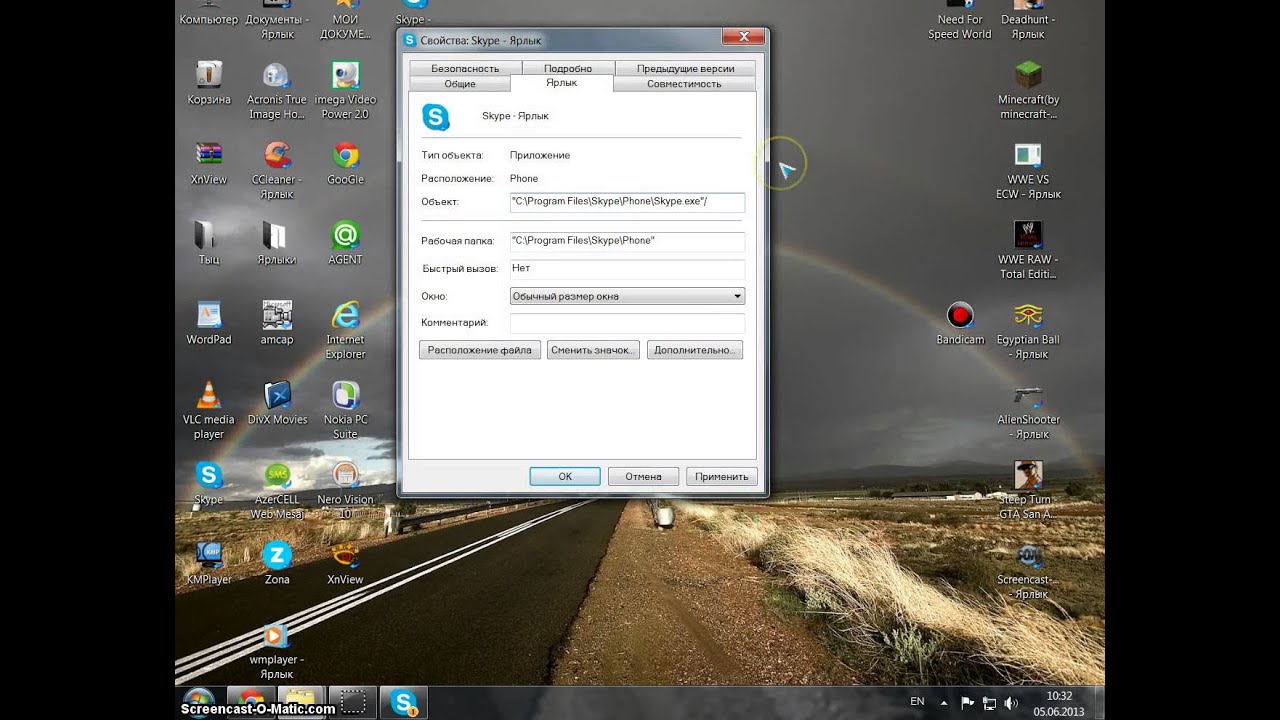This screenshot has width=1280, height=720.
Task: Launch CCleaner shortcut on desktop
Action: [277, 171]
